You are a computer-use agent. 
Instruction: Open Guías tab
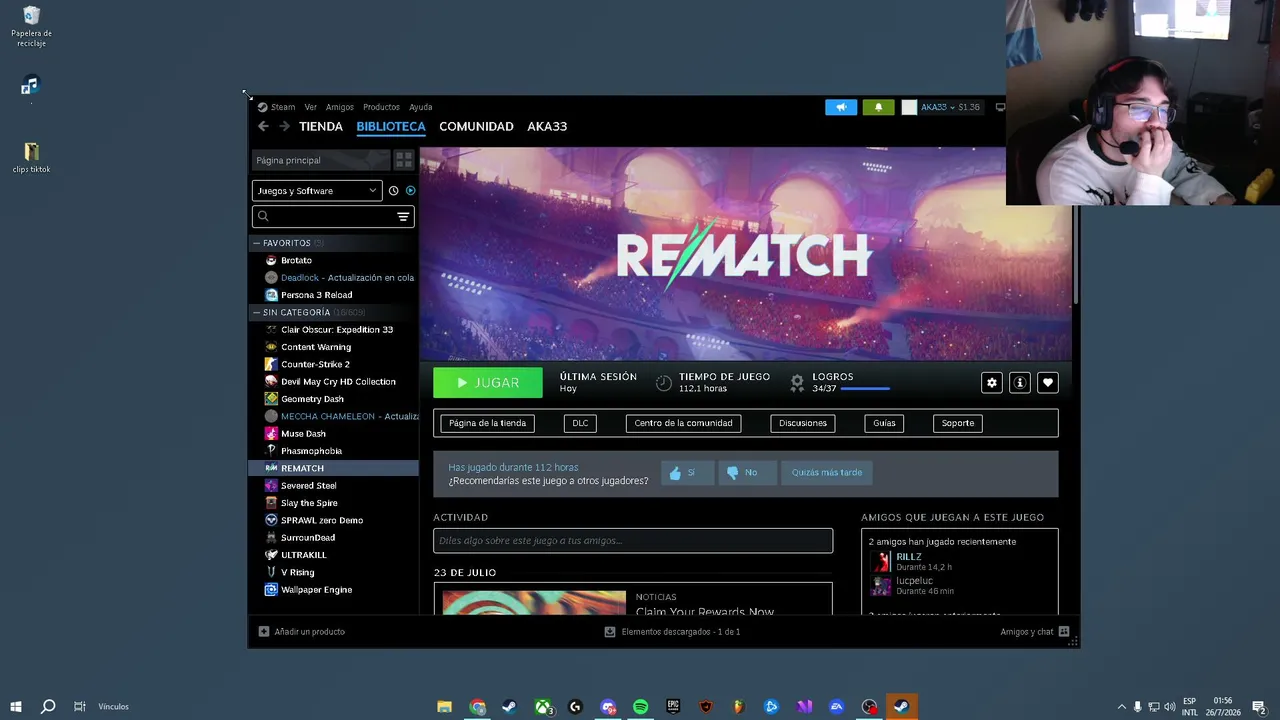click(x=884, y=423)
